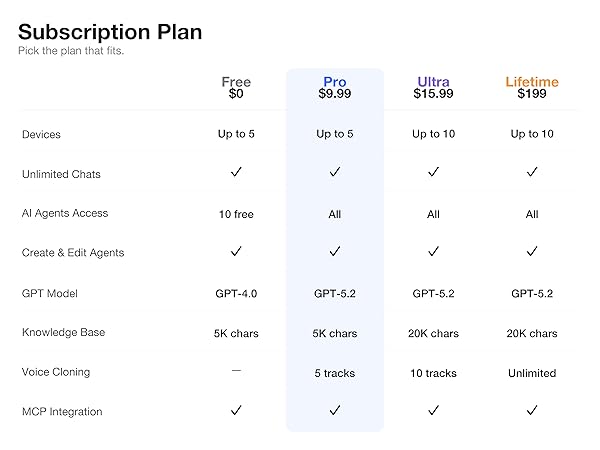Click the Free plan Voice Cloning dash
The image size is (600, 450).
(x=236, y=371)
